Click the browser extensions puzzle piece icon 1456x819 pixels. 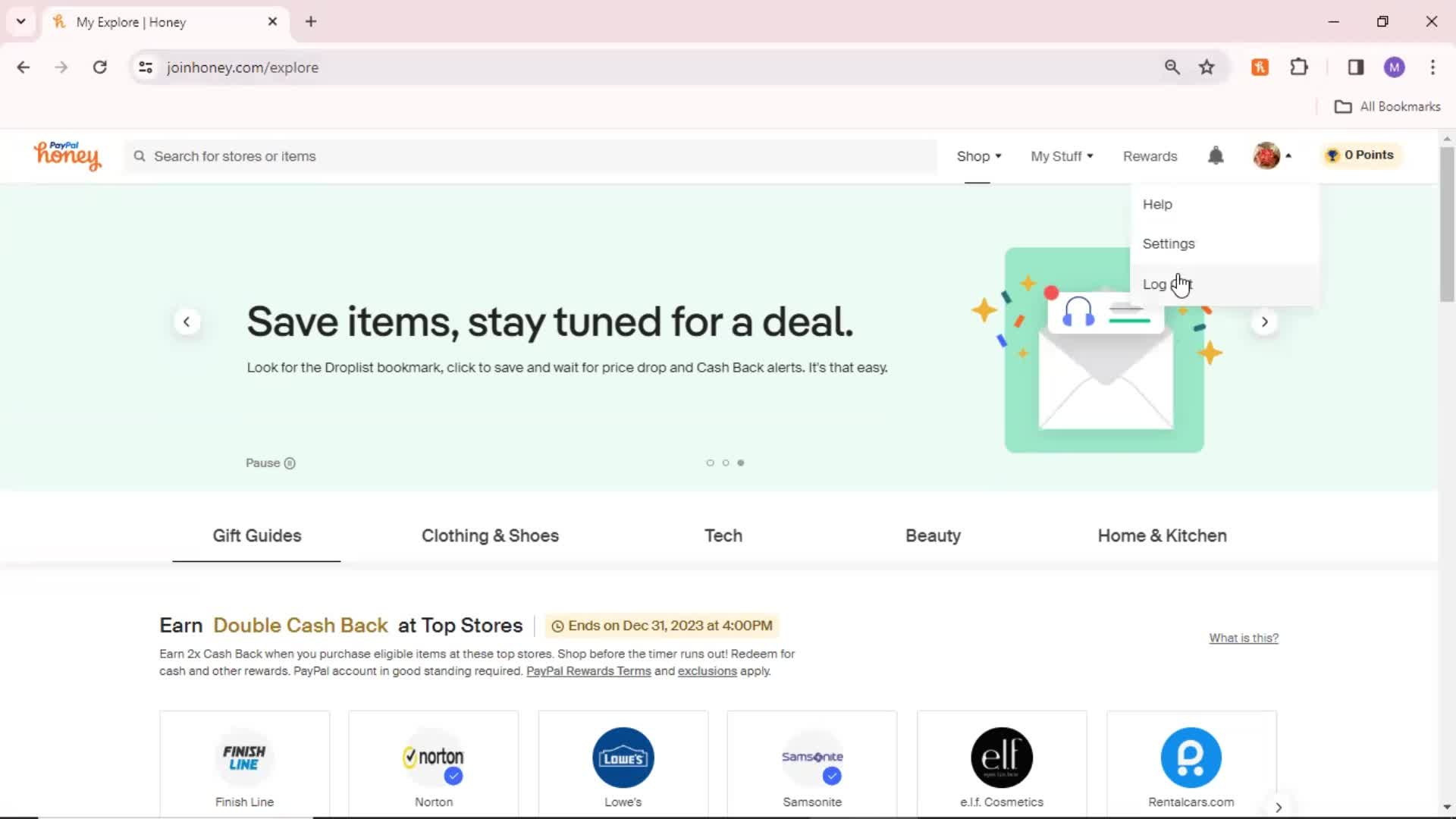pyautogui.click(x=1299, y=67)
